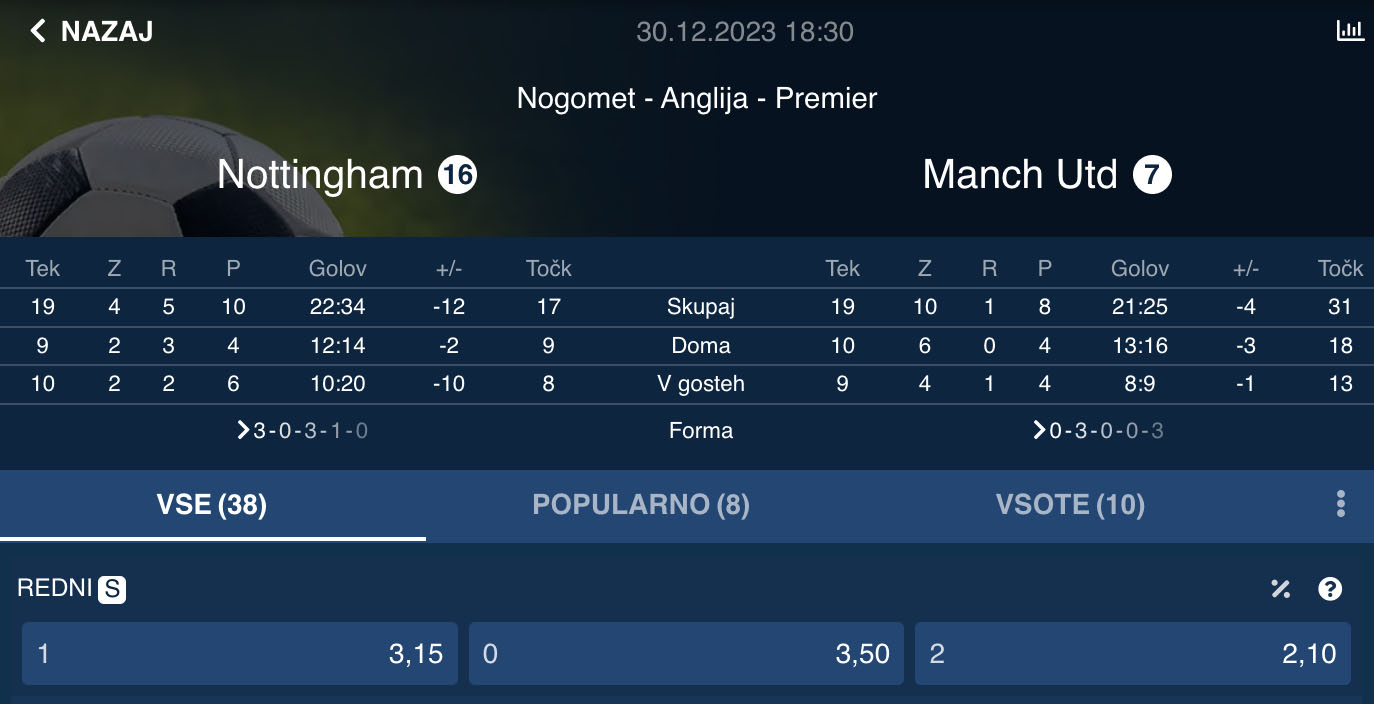
Task: Expand Nottingham's form chevron 3-0-3-1-0
Action: click(243, 431)
